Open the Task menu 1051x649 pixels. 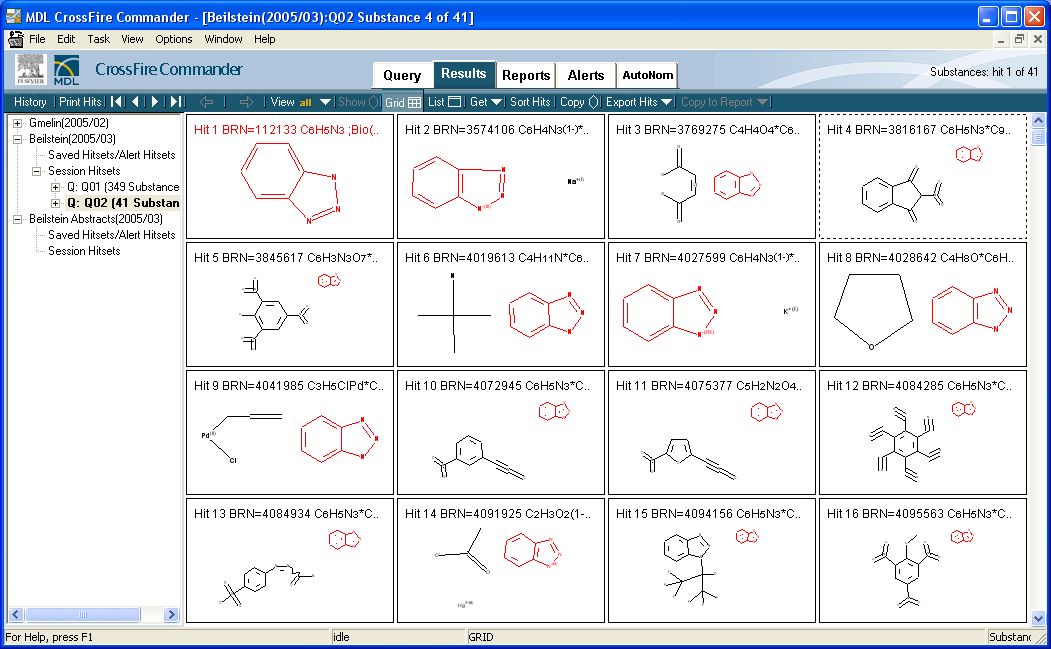tap(99, 39)
